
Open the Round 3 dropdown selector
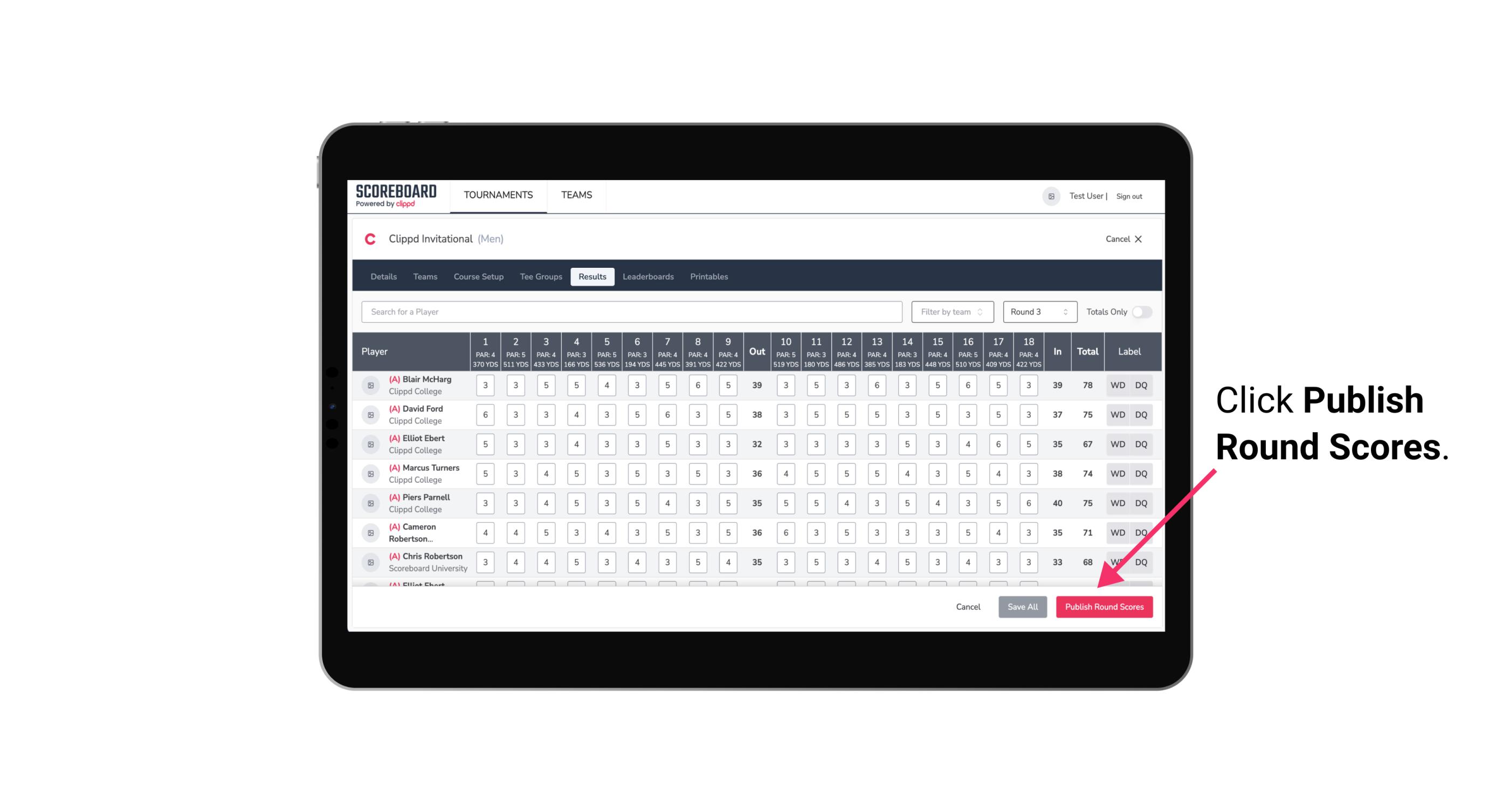click(1037, 311)
